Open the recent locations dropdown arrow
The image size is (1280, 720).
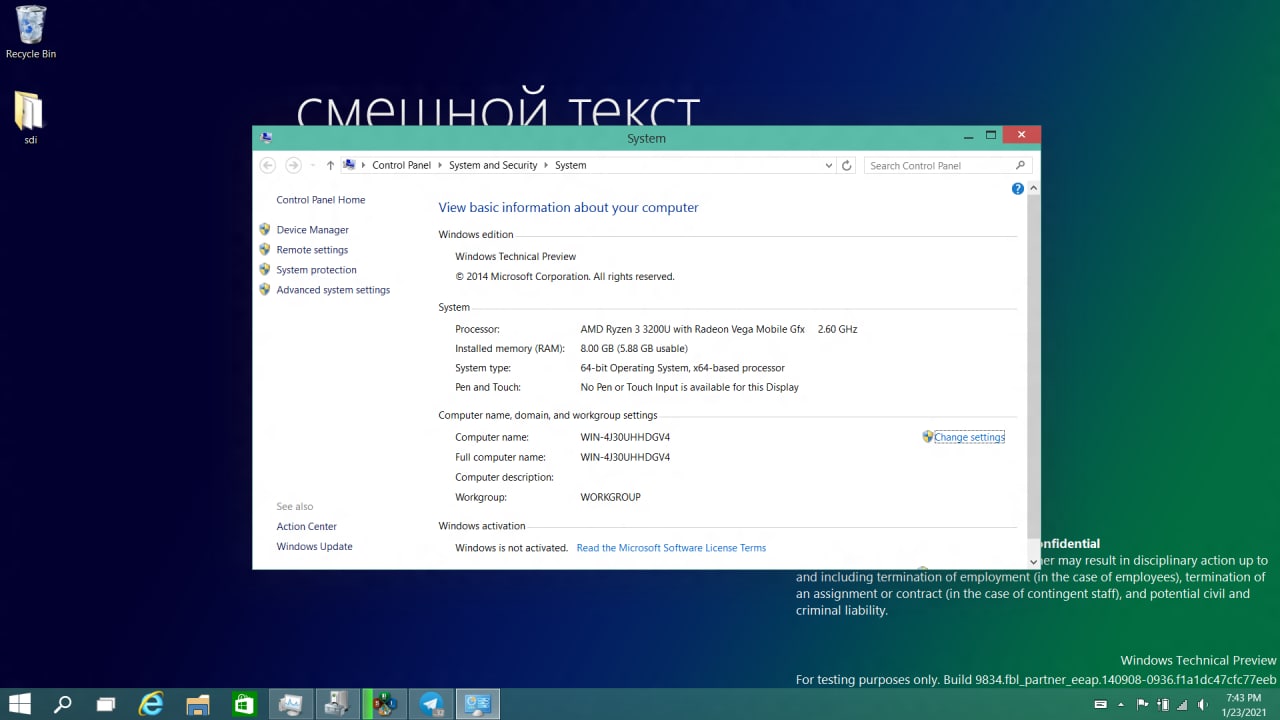[312, 166]
